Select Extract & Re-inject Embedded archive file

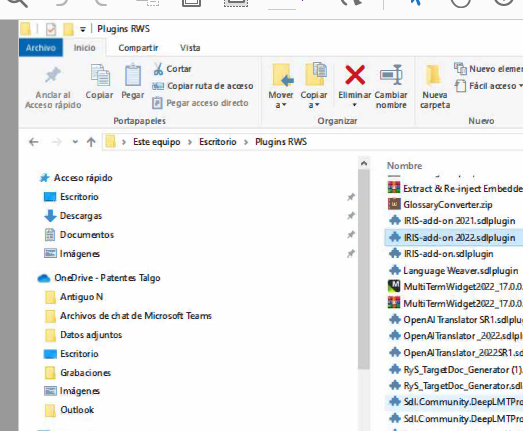(455, 188)
